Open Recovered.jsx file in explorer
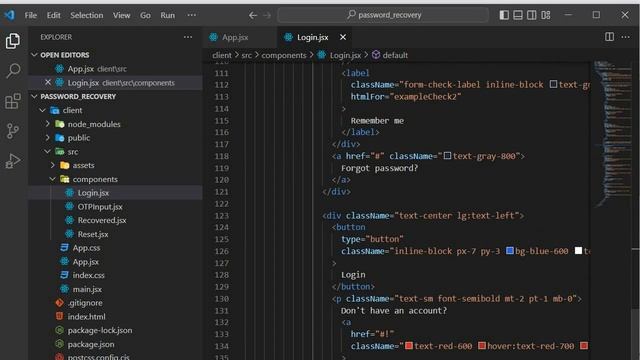Screen dimensions: 640x360 (x=115, y=220)
